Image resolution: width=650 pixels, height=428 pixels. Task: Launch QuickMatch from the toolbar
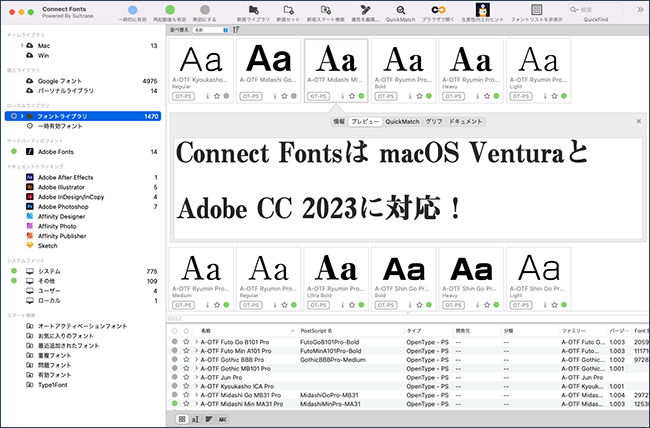(400, 10)
